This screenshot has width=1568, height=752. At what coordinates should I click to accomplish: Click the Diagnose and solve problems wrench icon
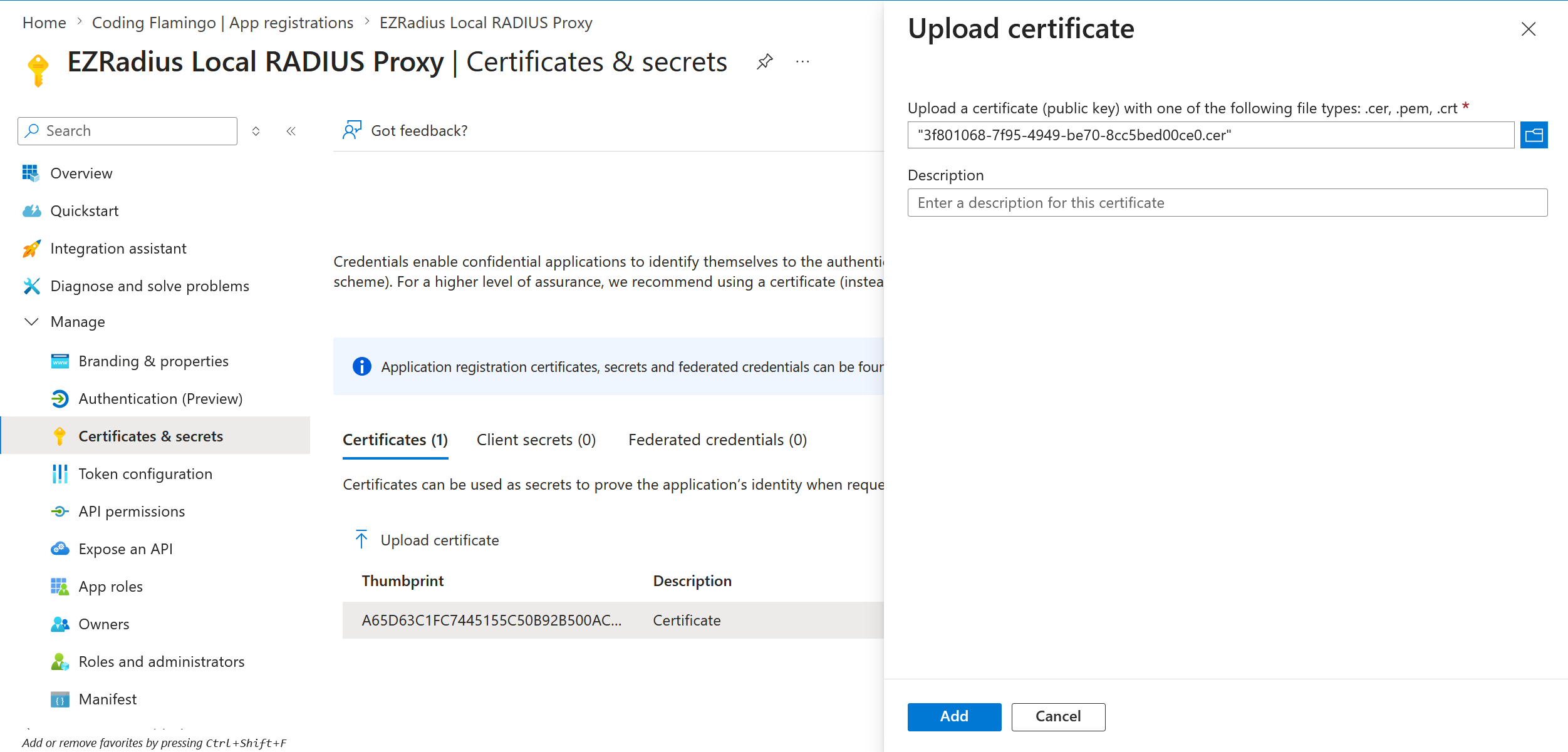[31, 286]
